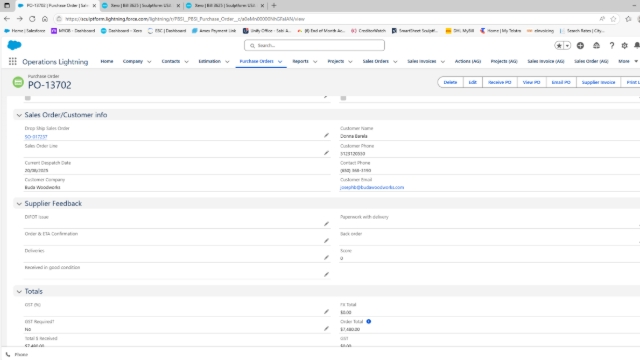Open the Projects (AG) tab
640x360 pixels.
click(x=504, y=61)
